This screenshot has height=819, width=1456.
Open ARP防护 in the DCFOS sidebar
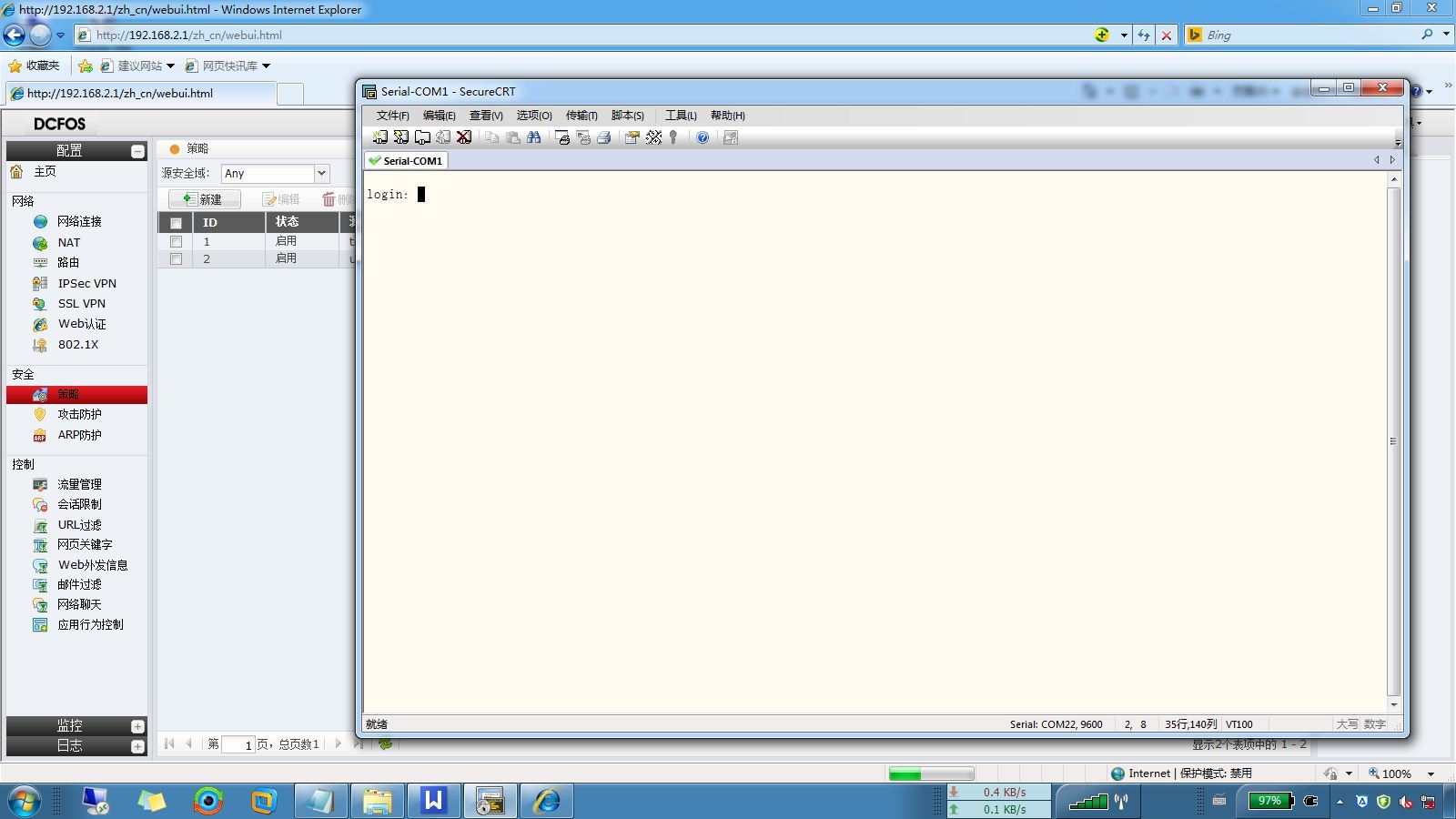[79, 435]
